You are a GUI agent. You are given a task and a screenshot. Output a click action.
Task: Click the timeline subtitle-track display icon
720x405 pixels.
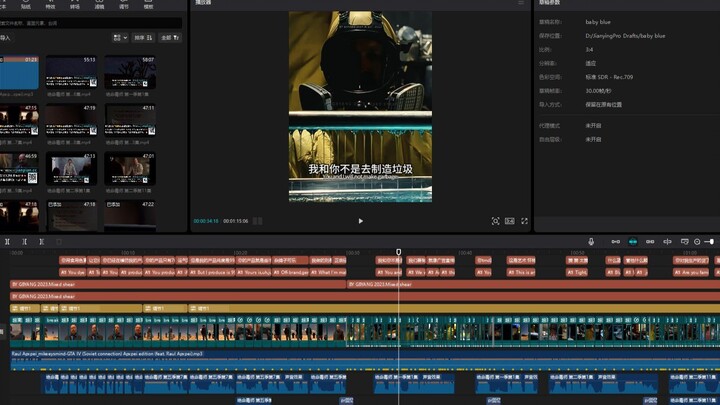click(685, 242)
